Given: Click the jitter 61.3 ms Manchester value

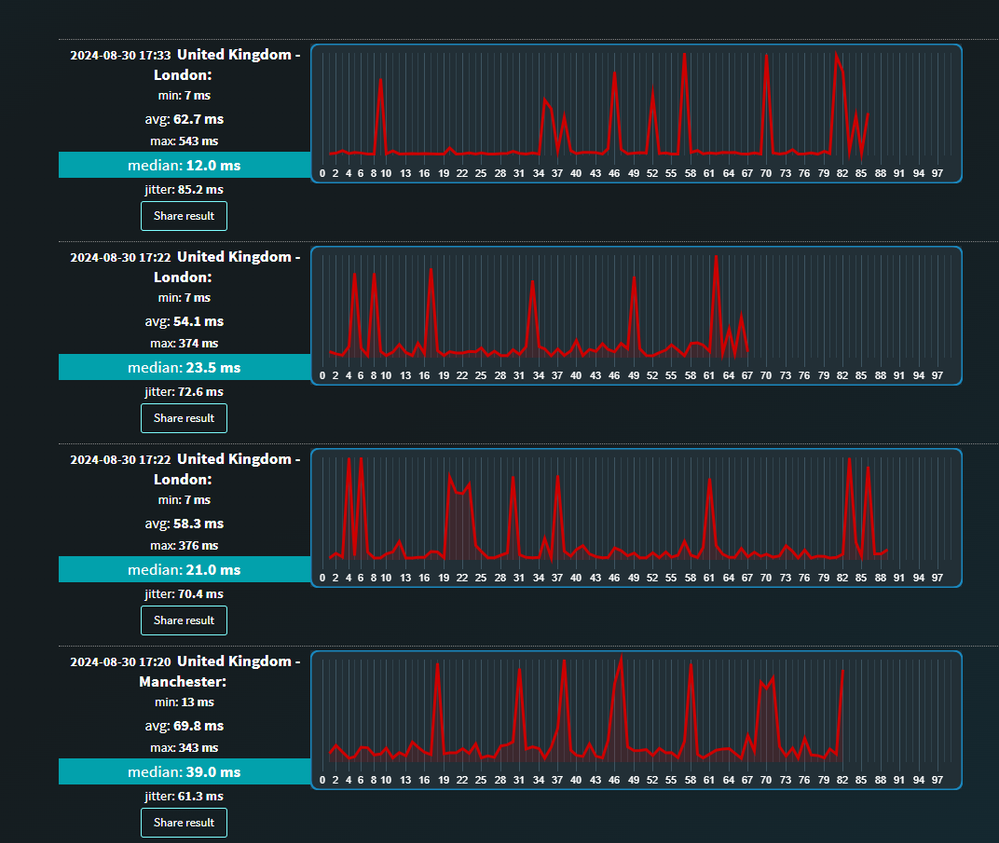Looking at the screenshot, I should coord(183,795).
